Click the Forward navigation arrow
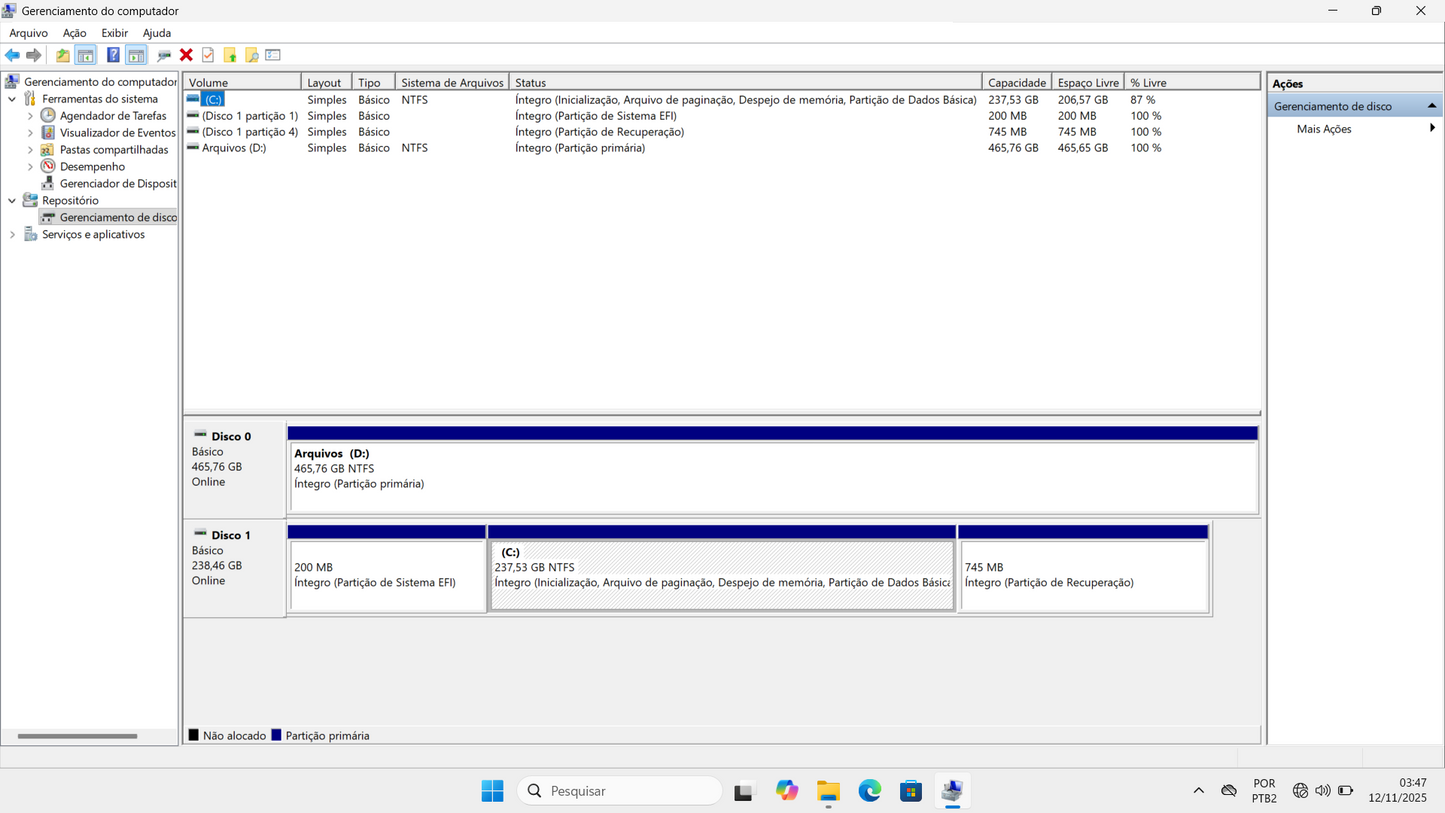The width and height of the screenshot is (1445, 813). tap(33, 55)
